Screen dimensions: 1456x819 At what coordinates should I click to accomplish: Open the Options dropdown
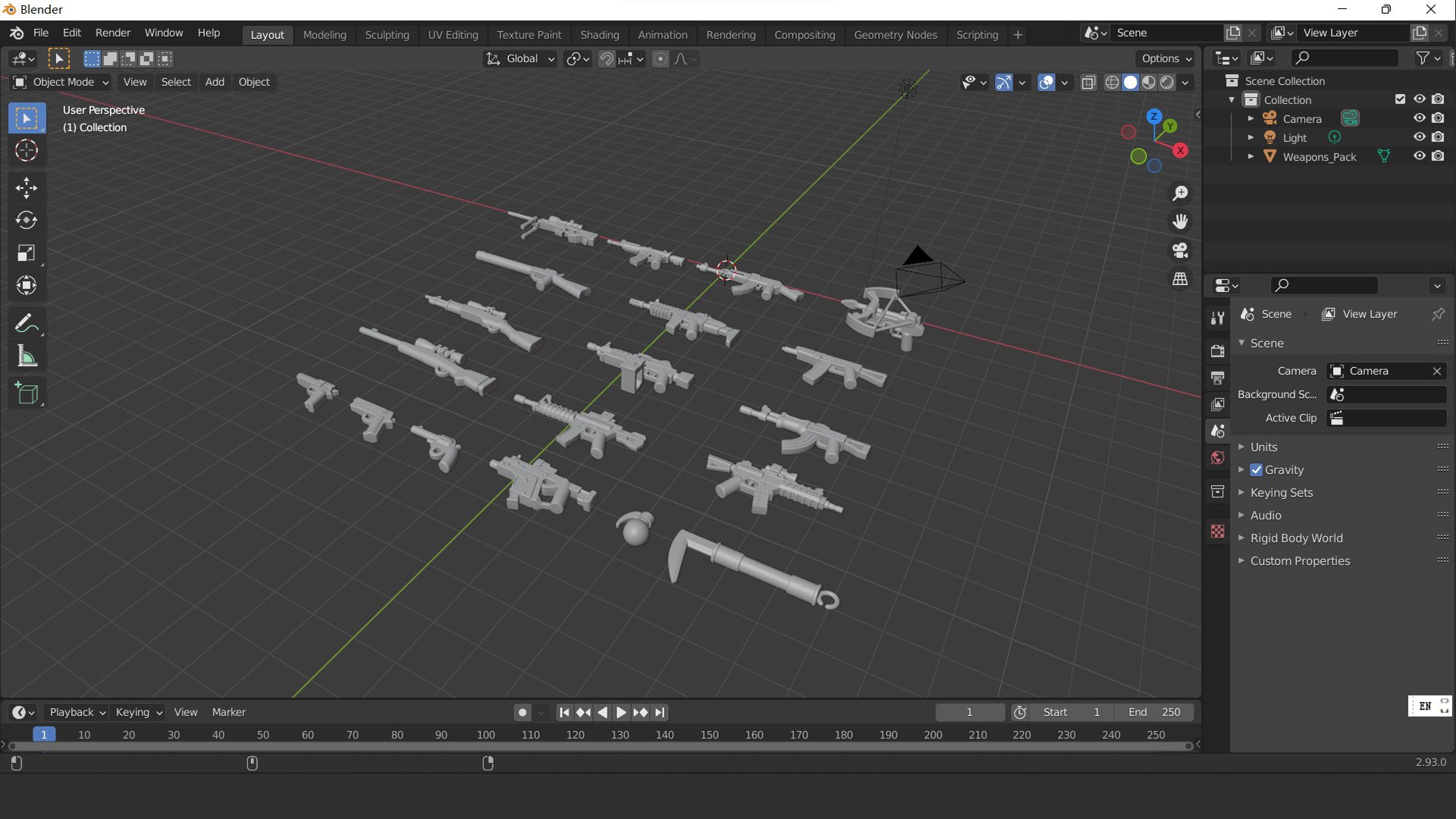click(x=1166, y=58)
